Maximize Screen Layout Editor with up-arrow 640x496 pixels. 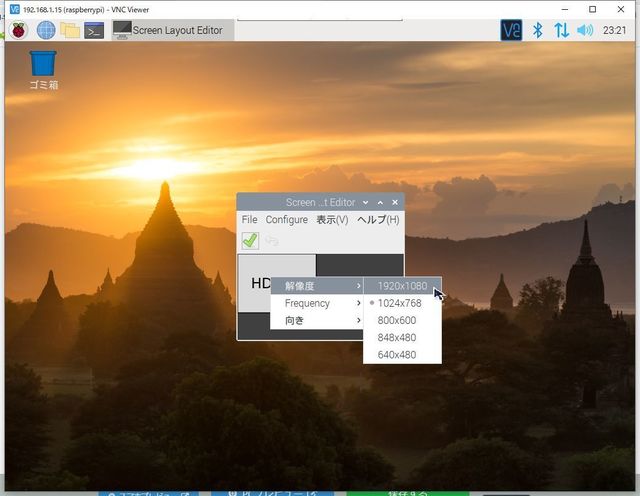coord(380,202)
